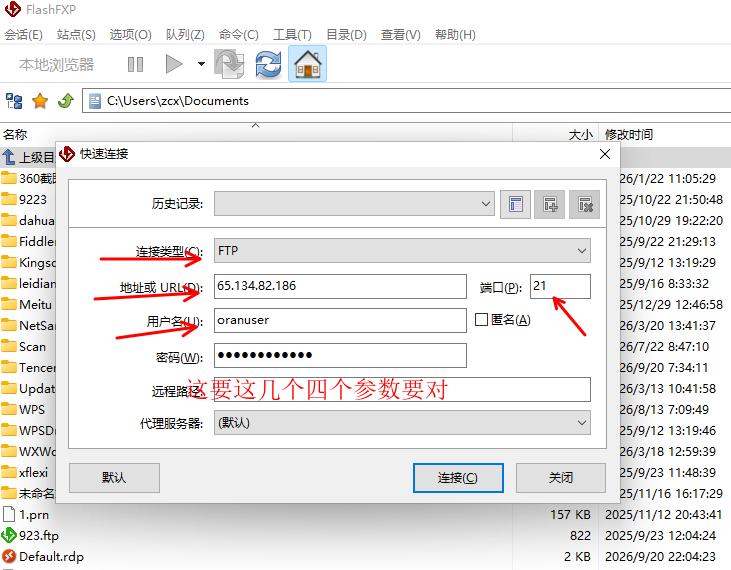
Task: Click the play/start queue toolbar icon
Action: [174, 64]
